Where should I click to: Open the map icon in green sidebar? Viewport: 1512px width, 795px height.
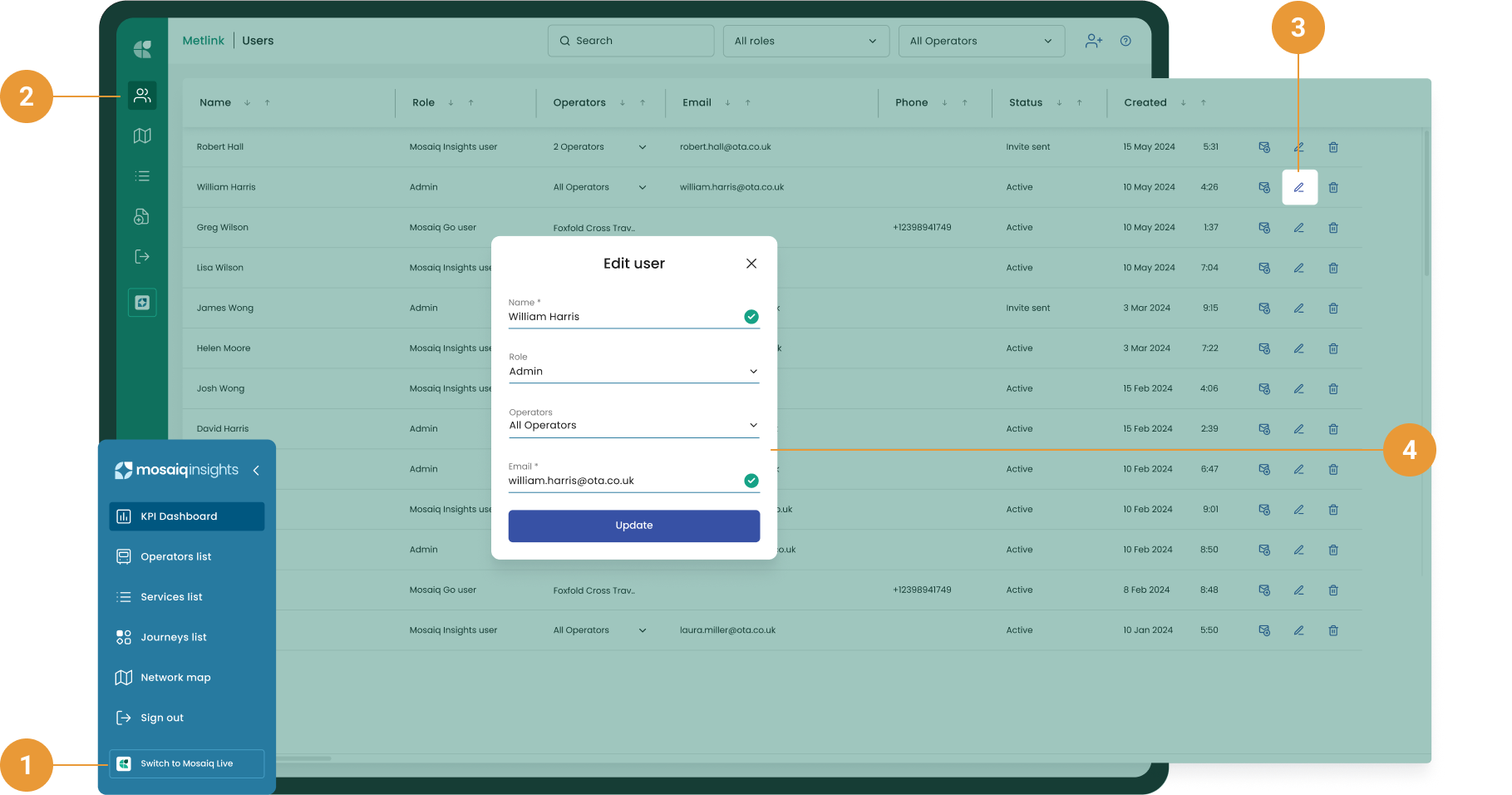142,136
